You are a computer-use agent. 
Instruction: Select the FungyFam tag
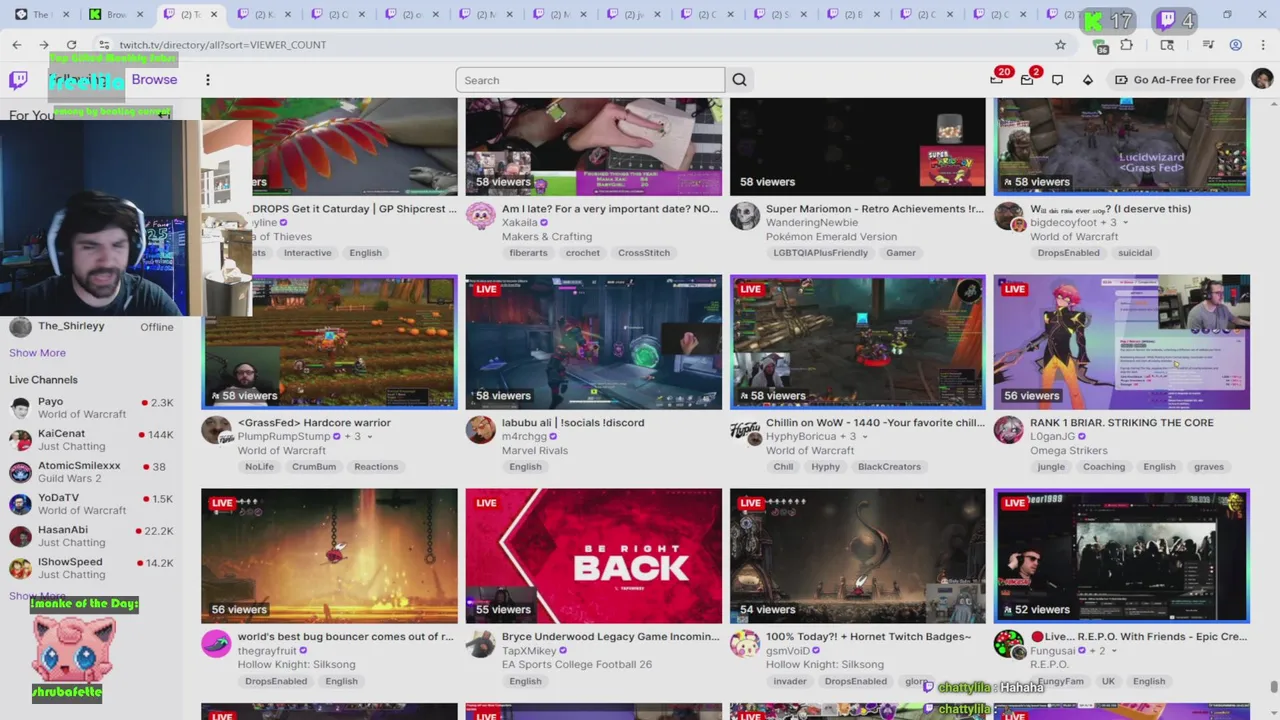tap(1060, 681)
